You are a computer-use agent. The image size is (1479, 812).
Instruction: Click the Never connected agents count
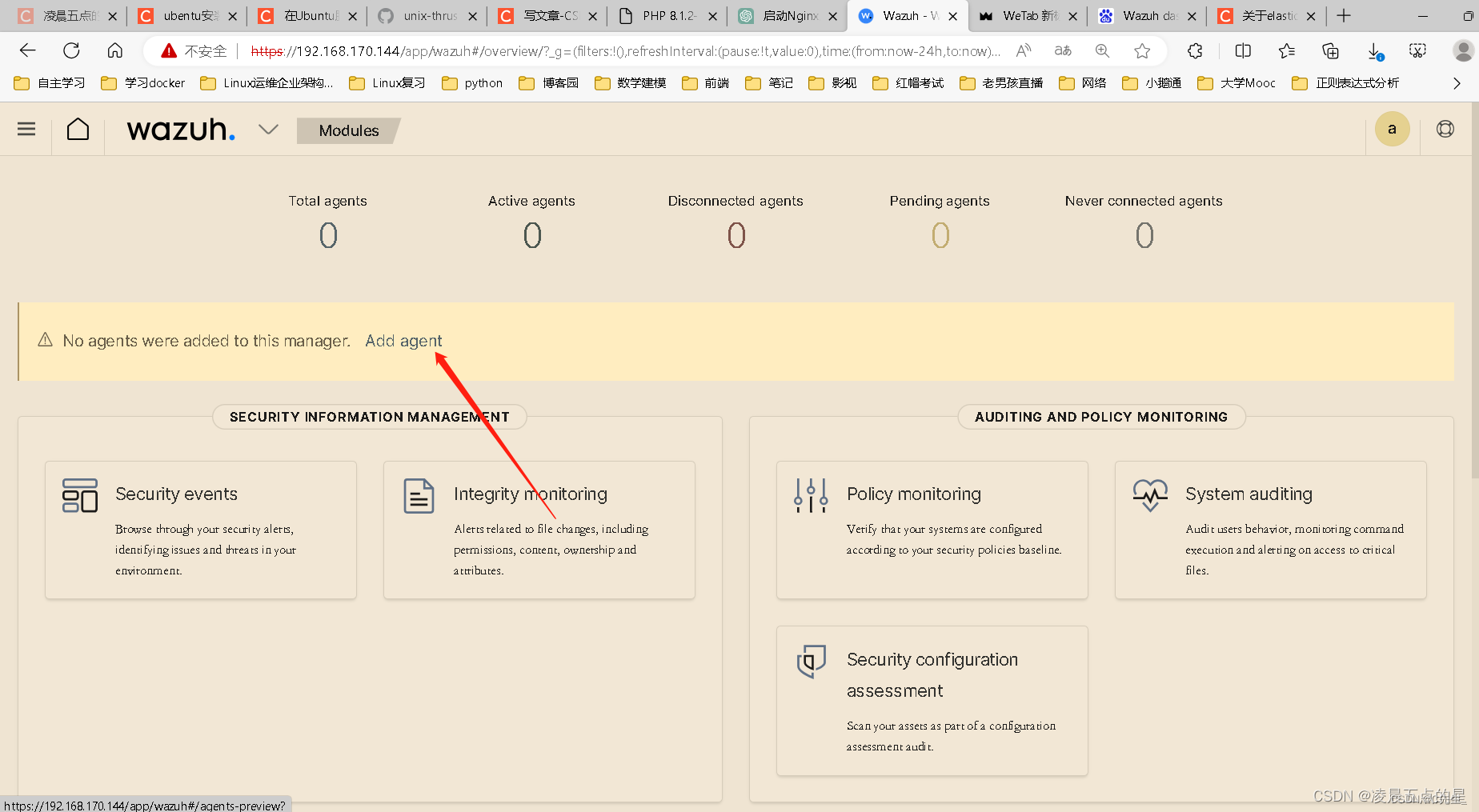1144,235
